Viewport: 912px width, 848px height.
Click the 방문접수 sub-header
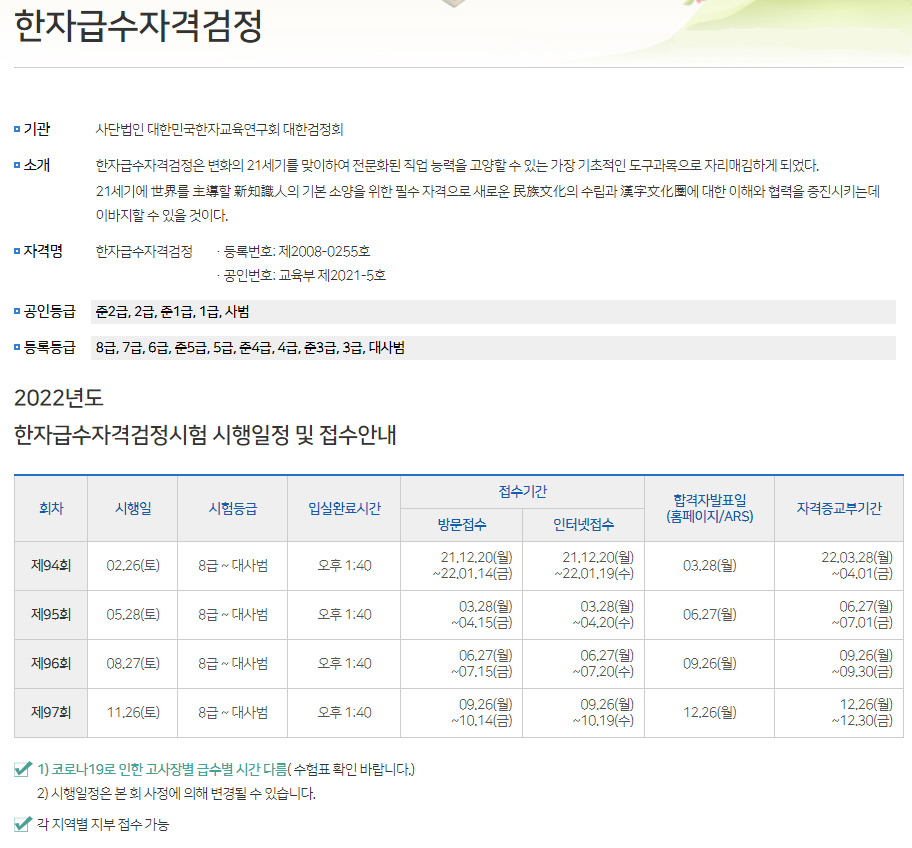coord(462,525)
